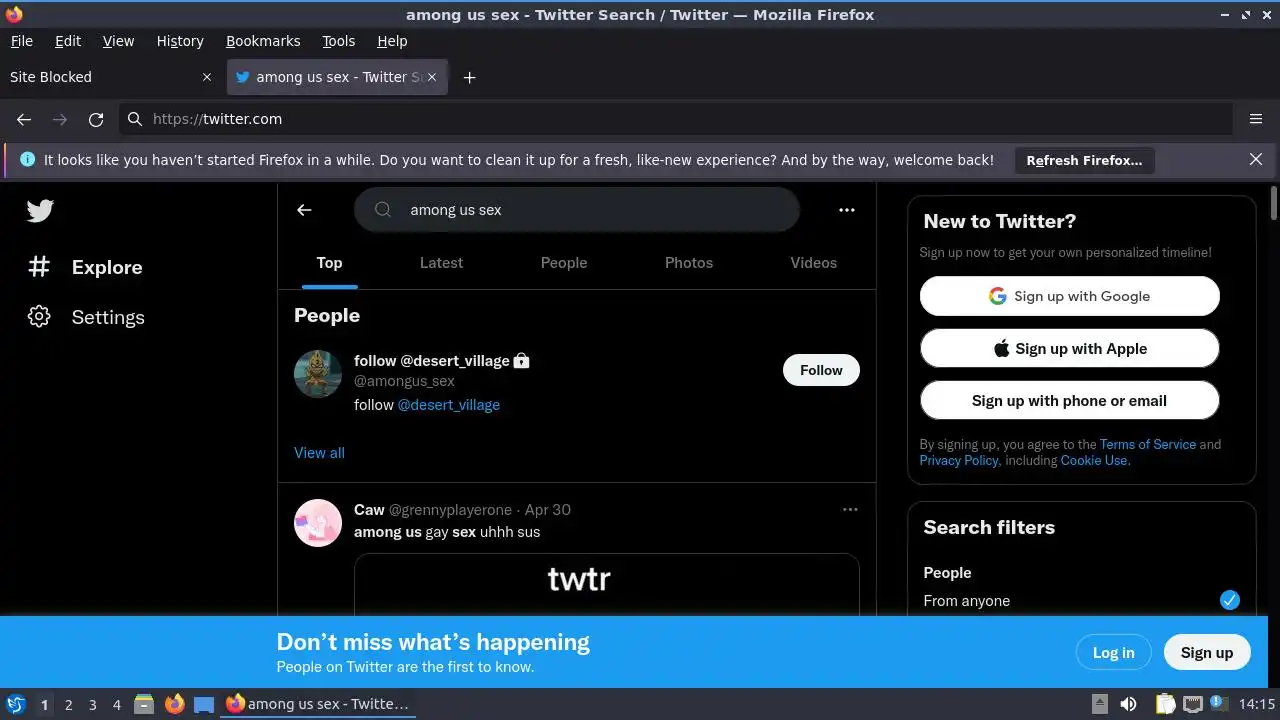Click the Firefox window taskbar entry
Screen dimensions: 1280x720
pos(317,704)
